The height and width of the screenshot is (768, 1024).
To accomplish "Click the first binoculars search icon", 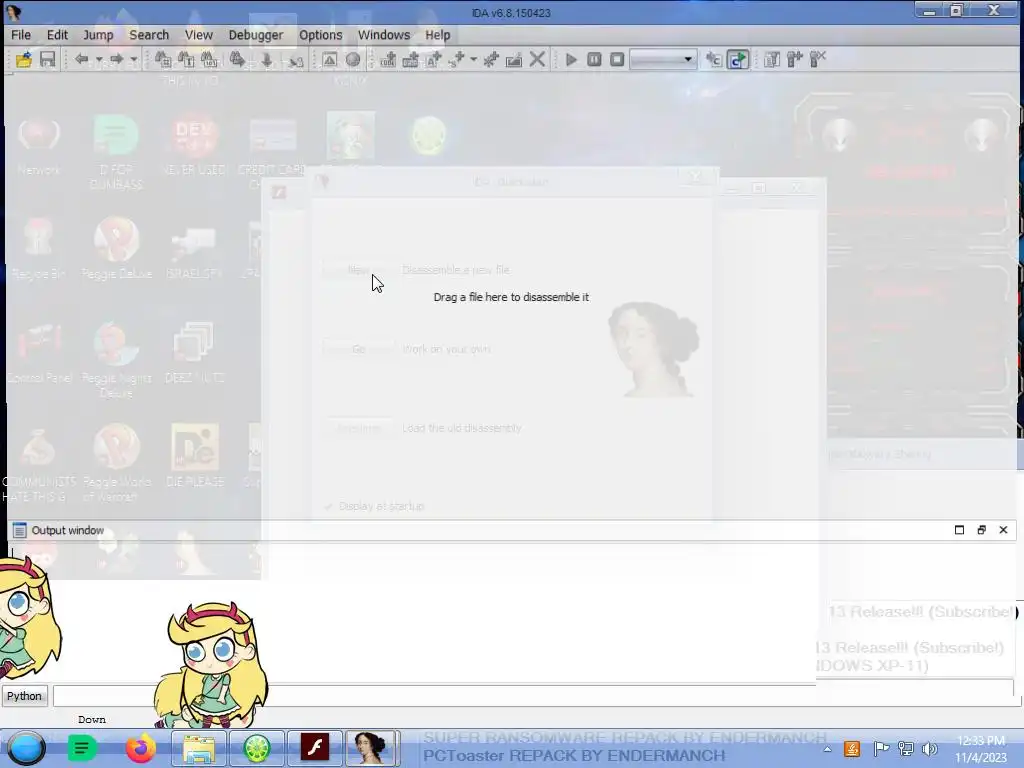I will 163,60.
